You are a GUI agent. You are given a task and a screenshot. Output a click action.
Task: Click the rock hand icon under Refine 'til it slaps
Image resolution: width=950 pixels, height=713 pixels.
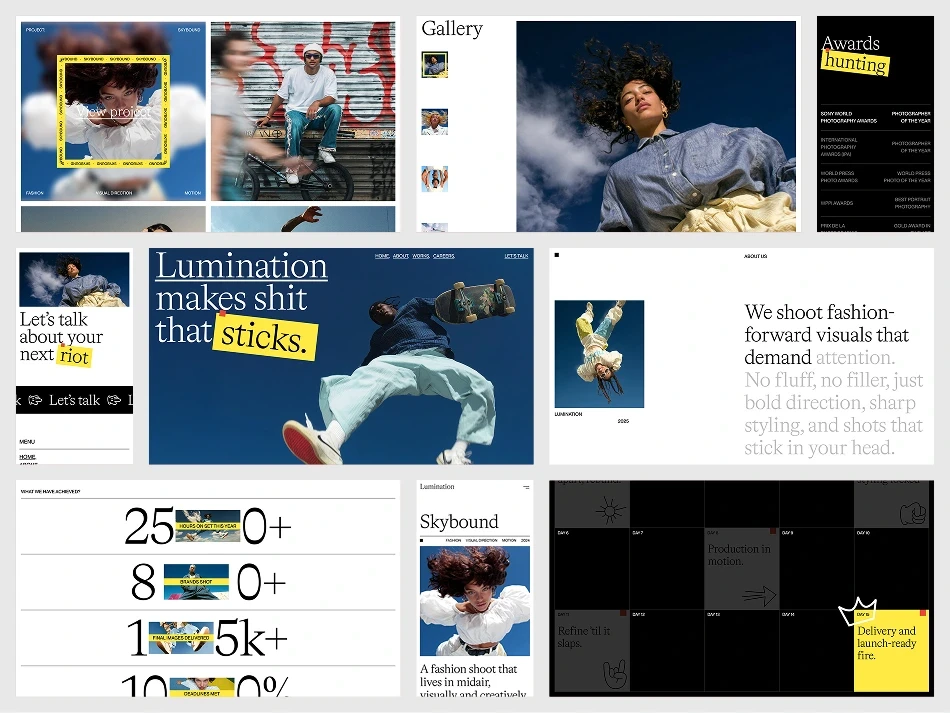616,674
